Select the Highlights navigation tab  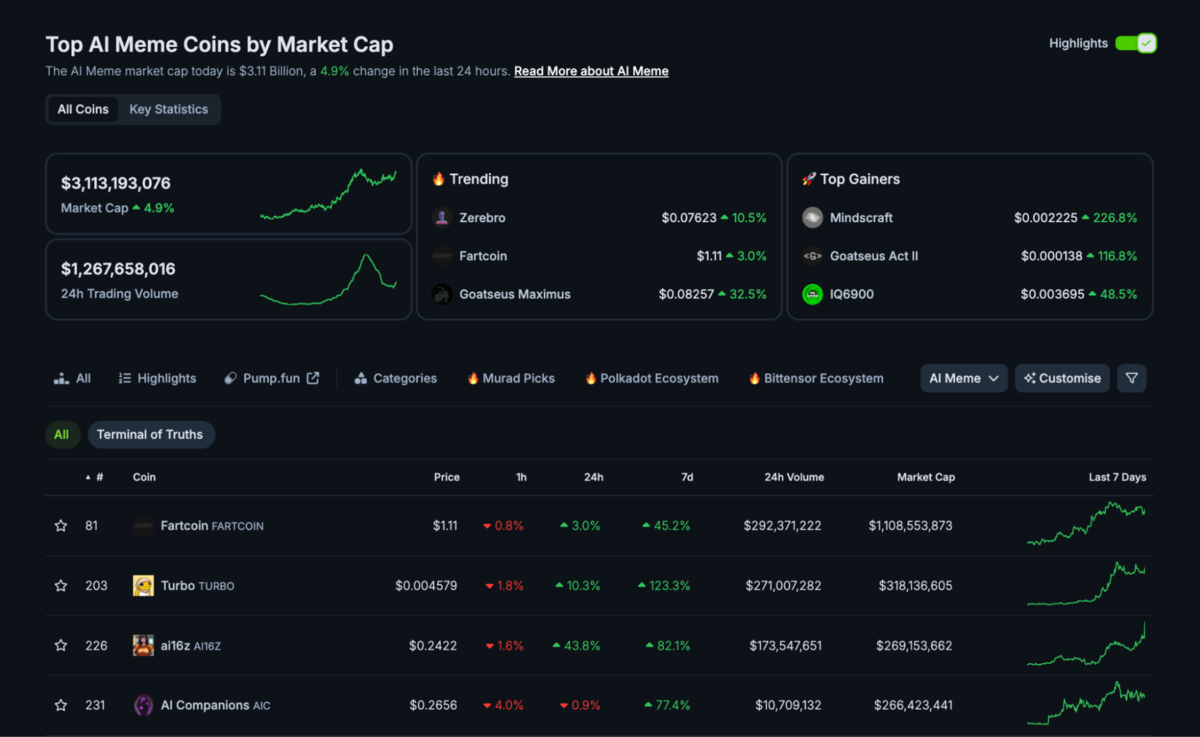[157, 378]
